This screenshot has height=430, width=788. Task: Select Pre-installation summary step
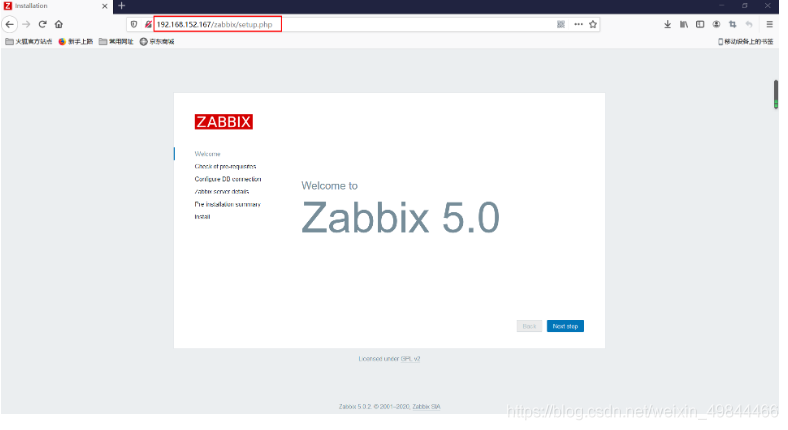pos(227,204)
